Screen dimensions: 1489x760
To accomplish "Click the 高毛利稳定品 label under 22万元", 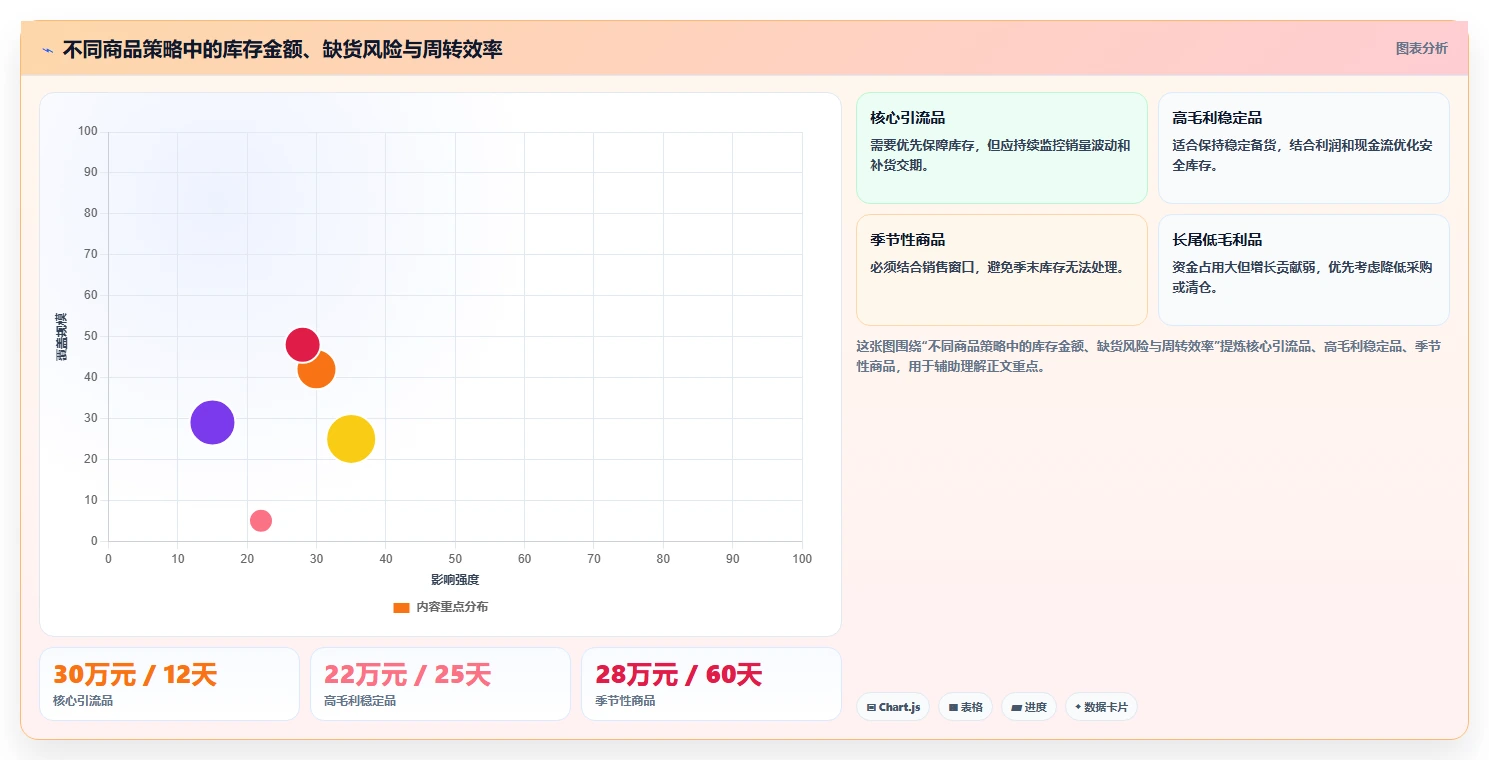I will [x=360, y=701].
